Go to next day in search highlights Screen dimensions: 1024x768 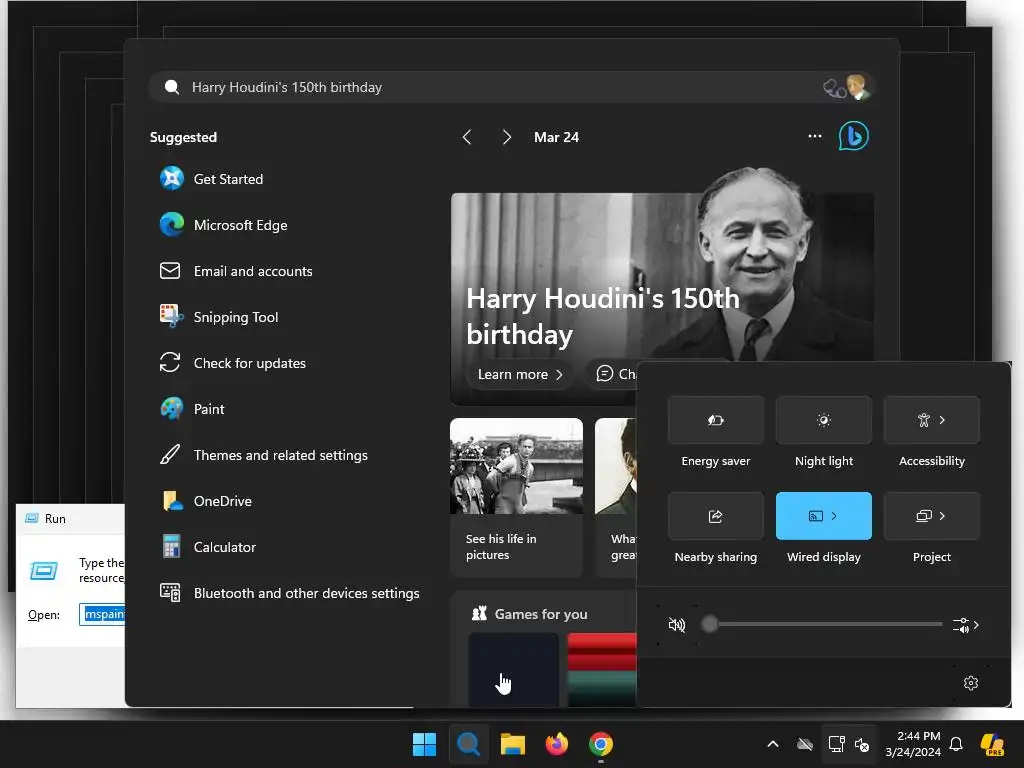[x=507, y=137]
